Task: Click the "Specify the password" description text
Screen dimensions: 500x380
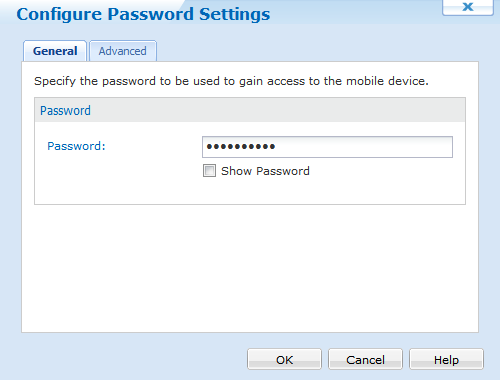Action: pos(231,81)
